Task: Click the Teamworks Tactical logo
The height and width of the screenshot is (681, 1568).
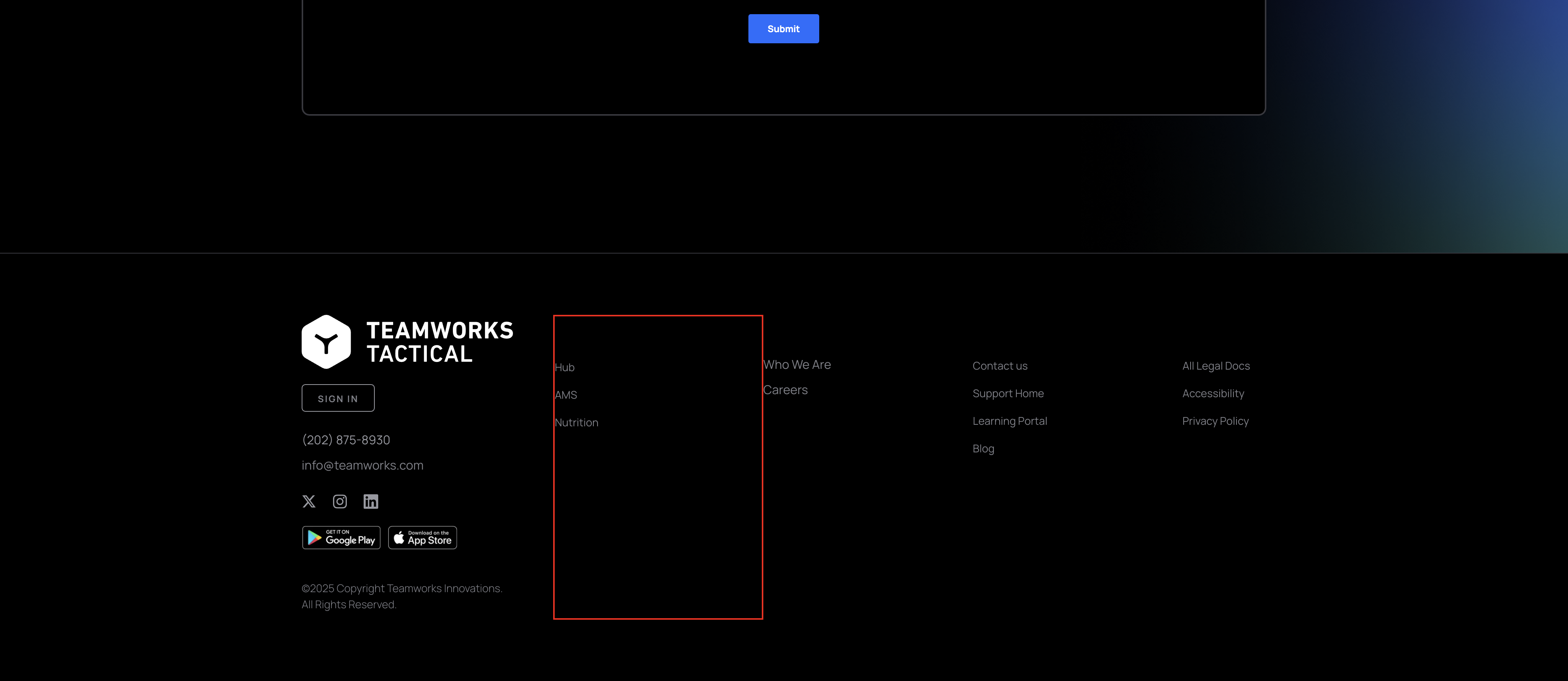Action: point(407,342)
